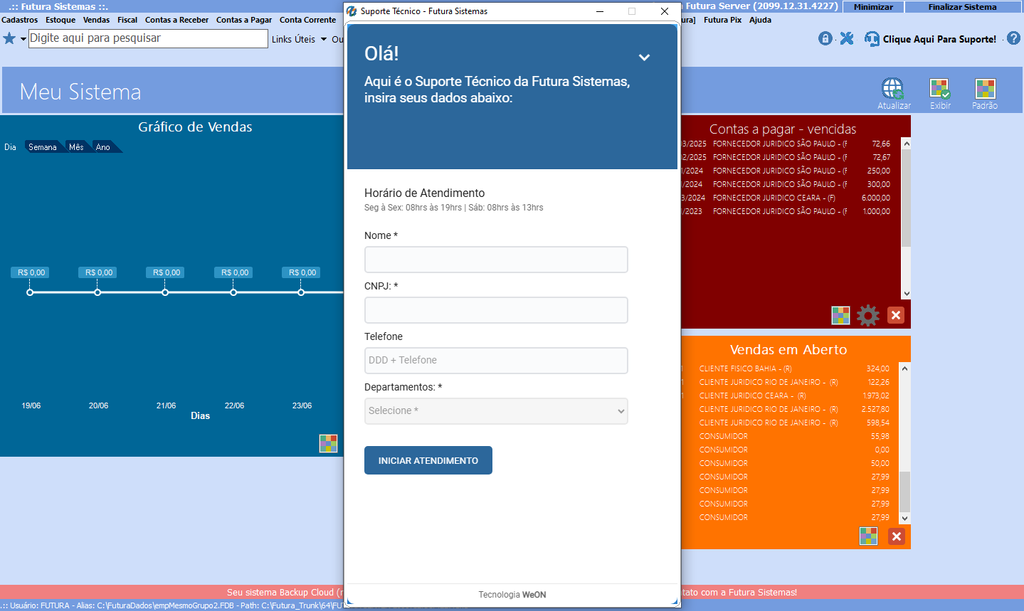
Task: Click the Finalizar Sistema button
Action: (963, 7)
